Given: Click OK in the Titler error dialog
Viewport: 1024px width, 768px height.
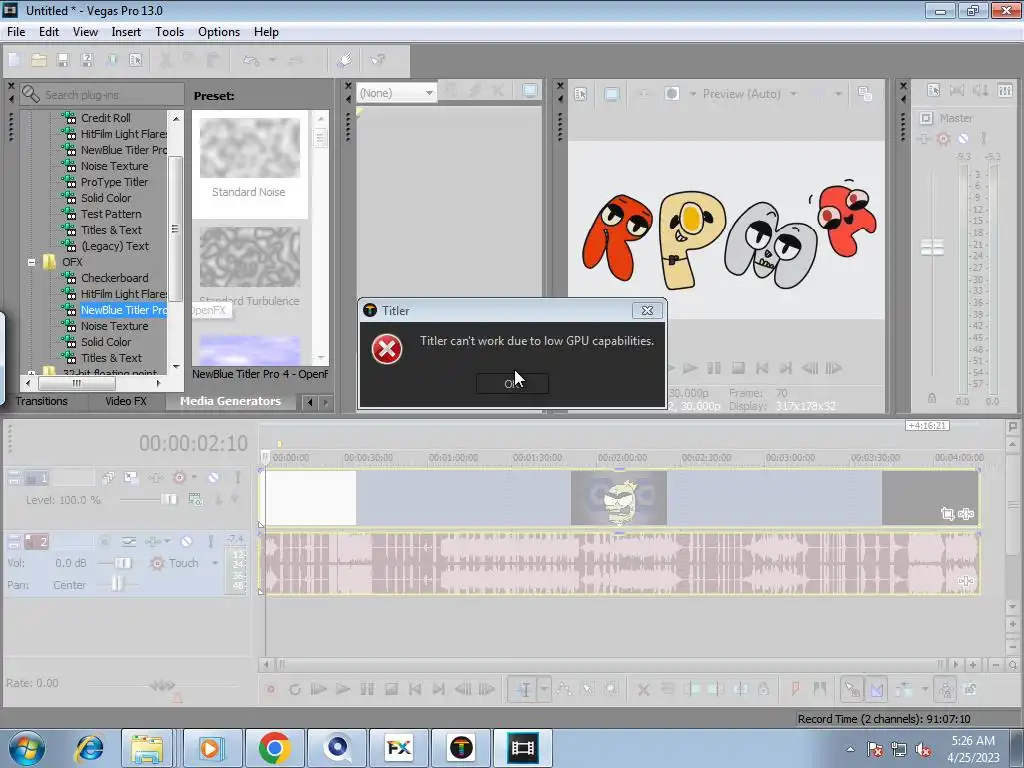Looking at the screenshot, I should (512, 383).
